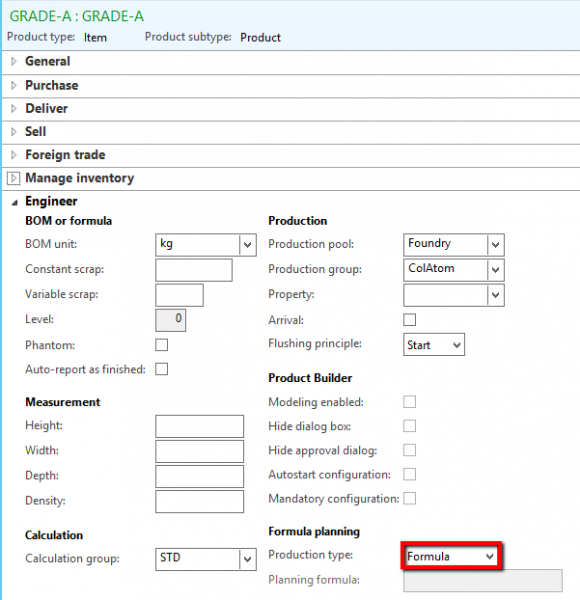Tick the Auto-report as finished checkbox
580x600 pixels.
click(161, 369)
